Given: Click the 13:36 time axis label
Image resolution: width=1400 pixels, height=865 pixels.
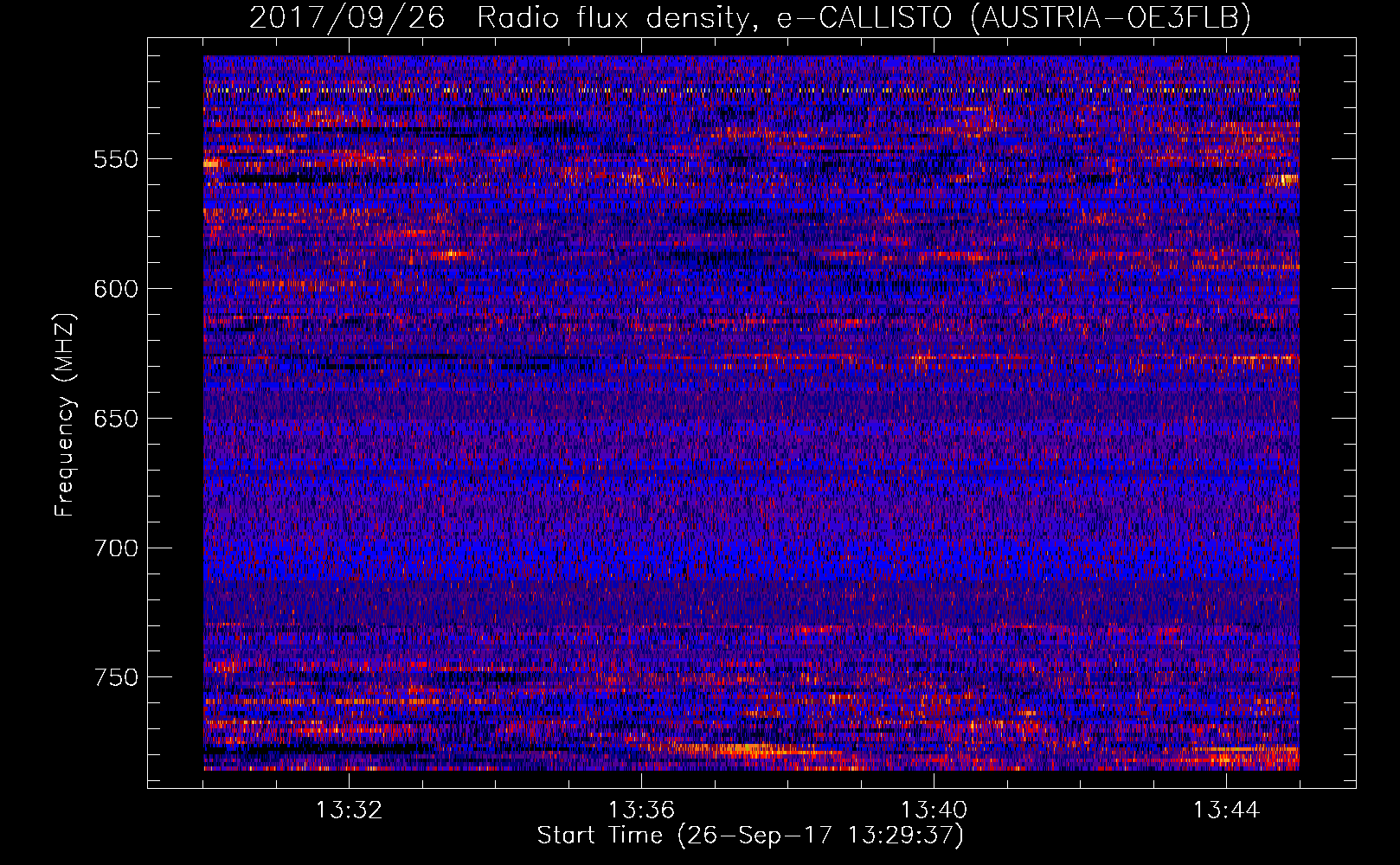Looking at the screenshot, I should click(641, 811).
